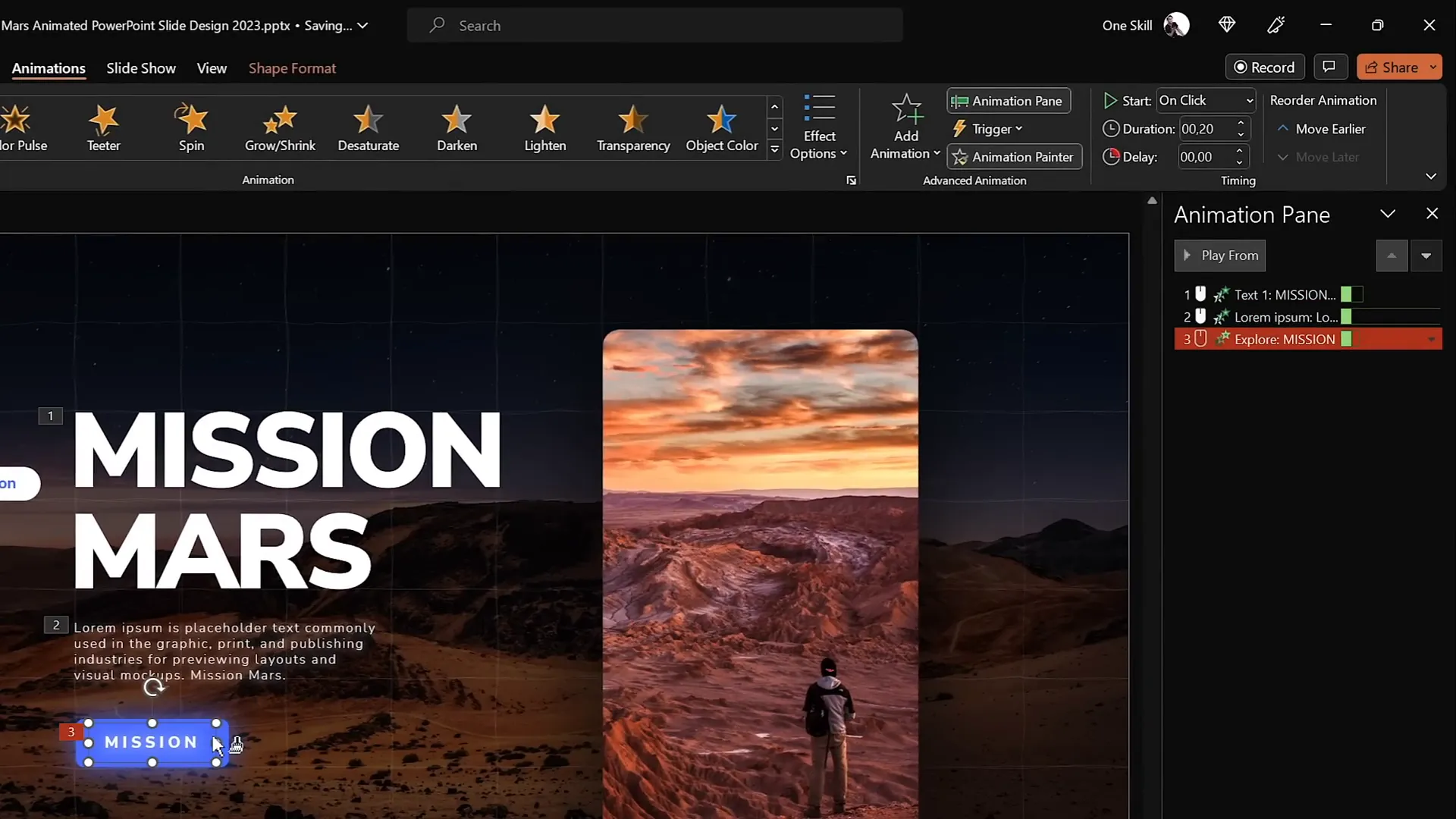Click the Search box in the title bar

[x=654, y=25]
